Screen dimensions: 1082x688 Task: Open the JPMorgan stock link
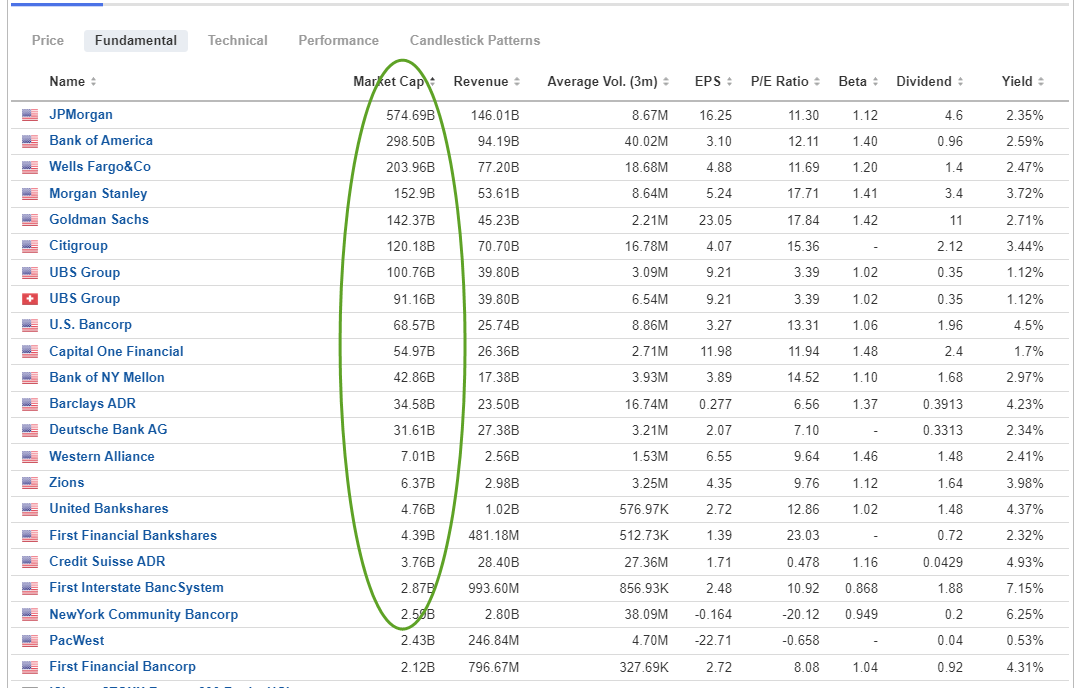coord(81,115)
